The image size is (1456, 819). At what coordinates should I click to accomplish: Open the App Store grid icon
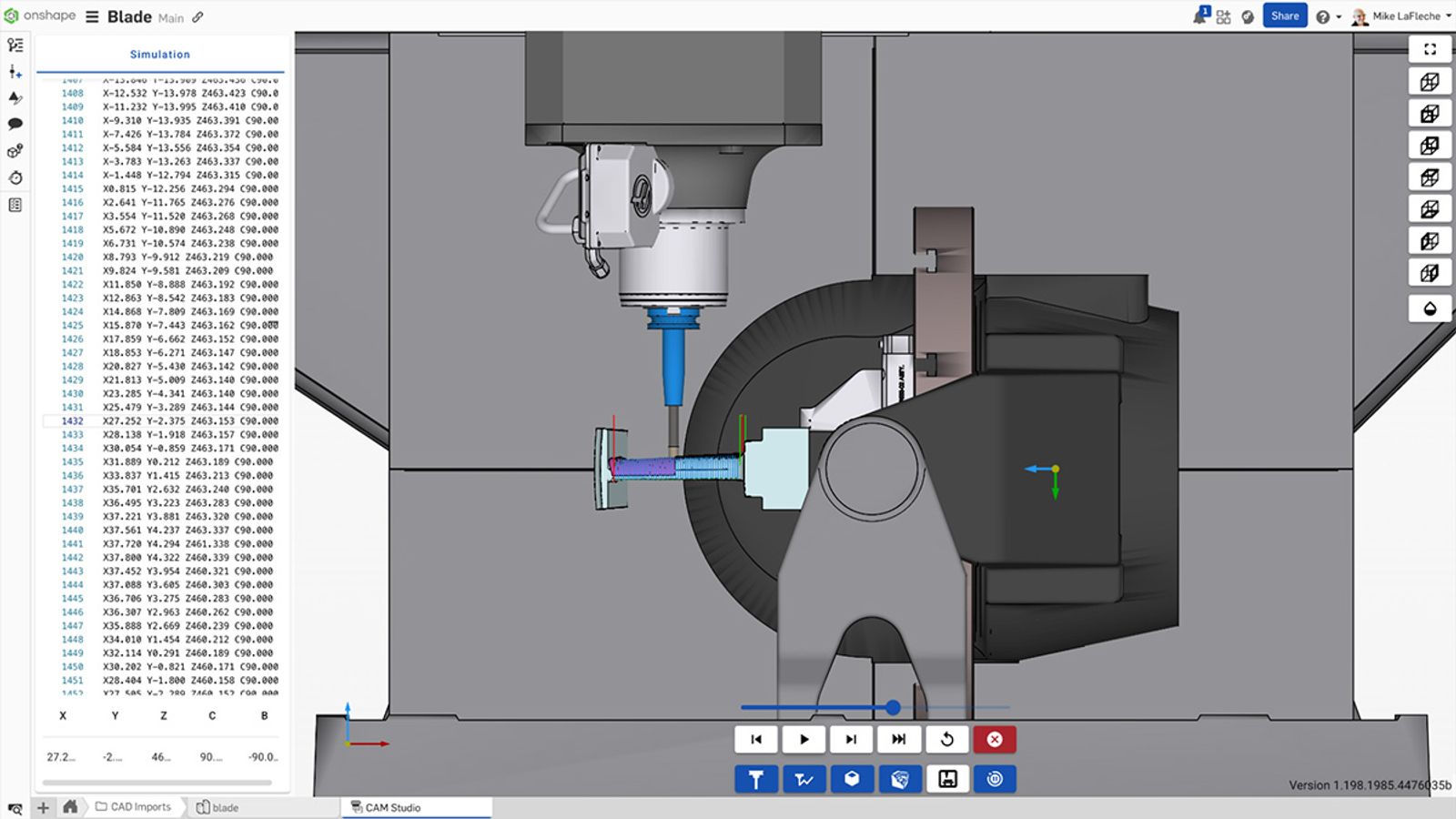pos(1224,16)
